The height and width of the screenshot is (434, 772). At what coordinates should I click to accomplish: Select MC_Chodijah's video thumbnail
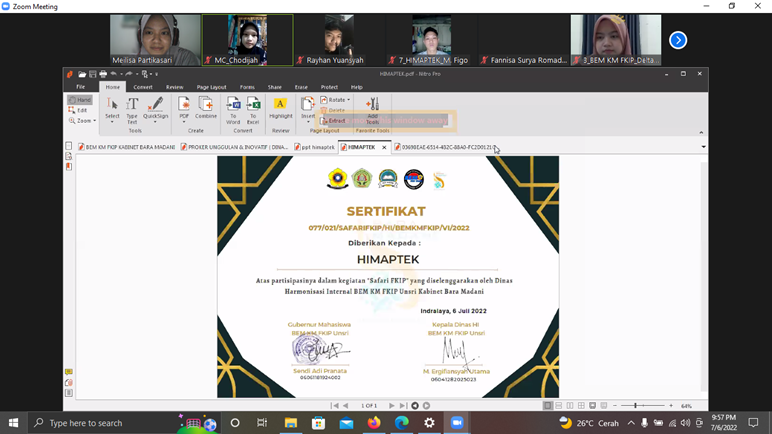(x=248, y=40)
